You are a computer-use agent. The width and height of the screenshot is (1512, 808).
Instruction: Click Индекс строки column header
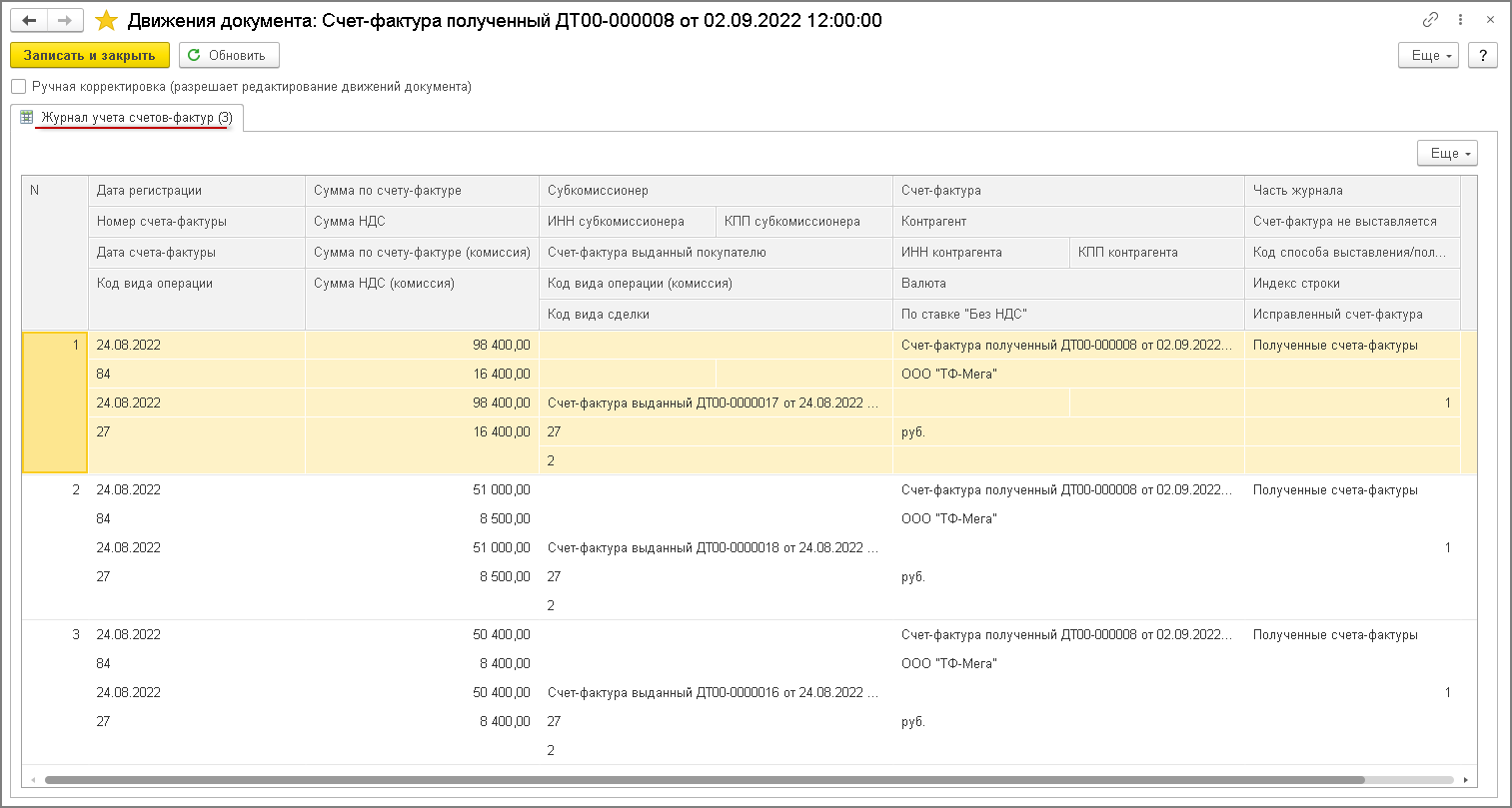tap(1352, 284)
